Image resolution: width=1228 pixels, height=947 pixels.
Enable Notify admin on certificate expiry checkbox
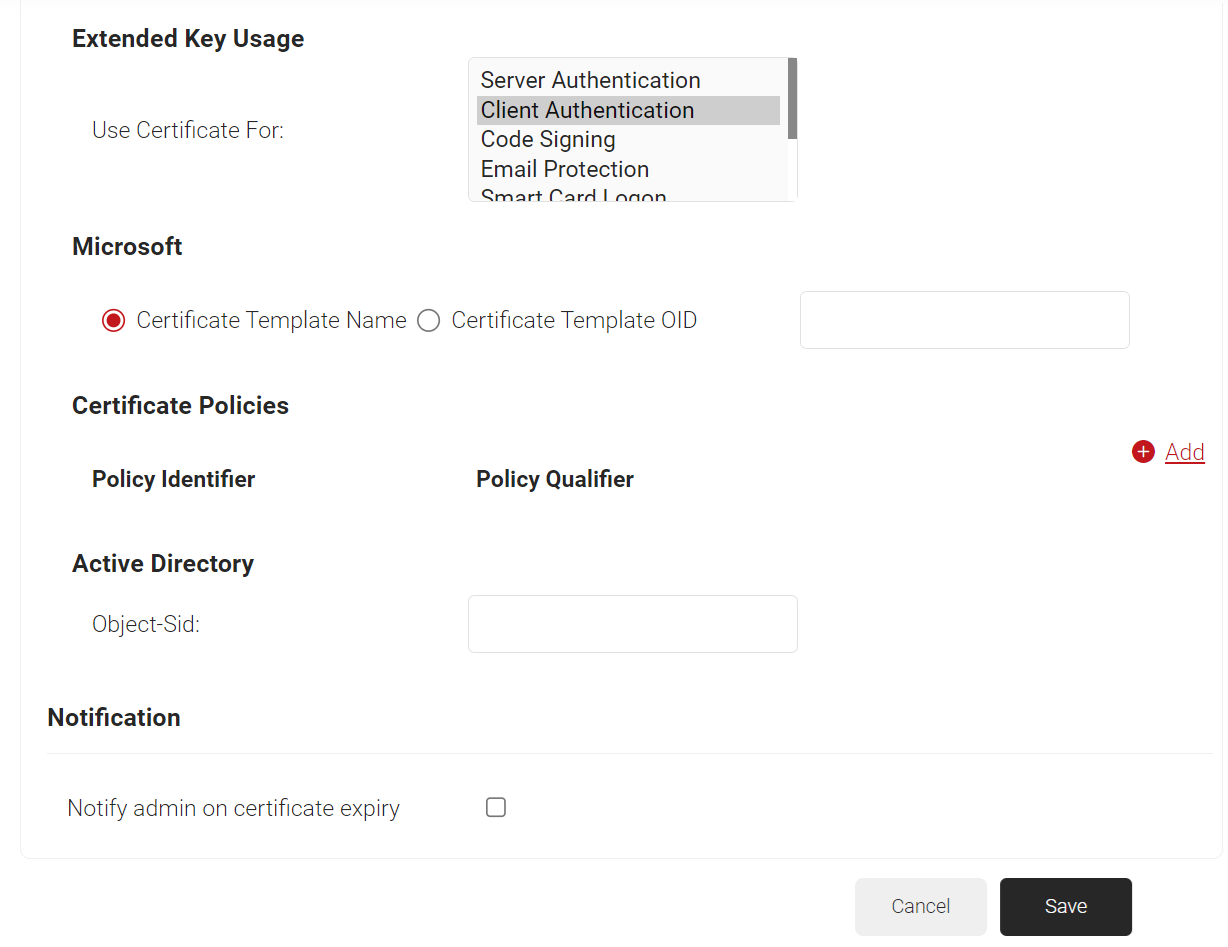coord(496,808)
